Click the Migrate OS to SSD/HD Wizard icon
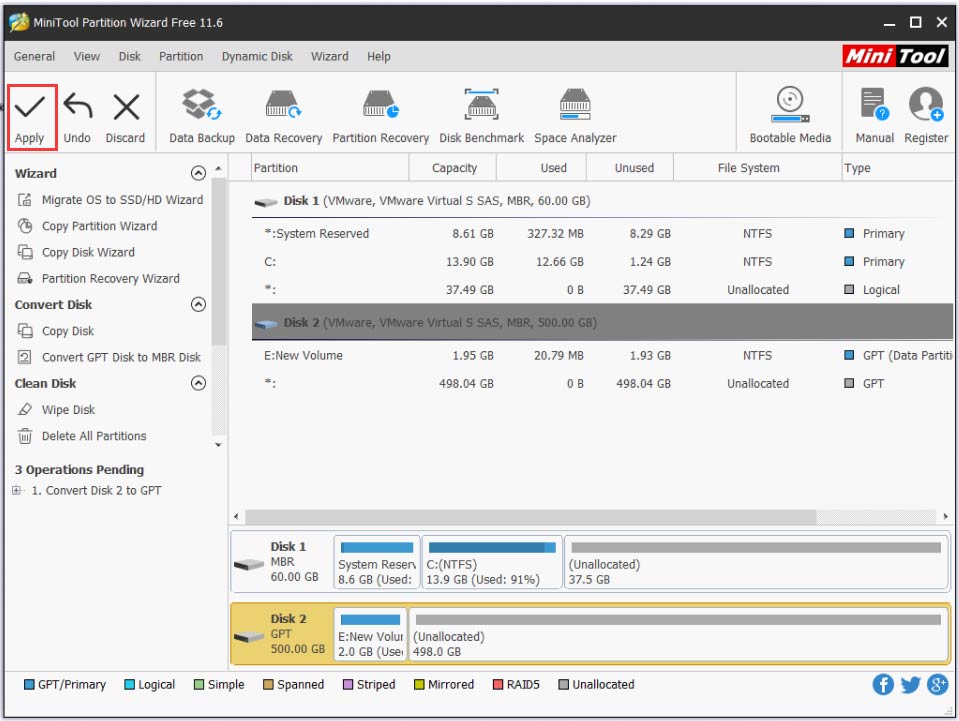This screenshot has width=959, height=721. [24, 200]
